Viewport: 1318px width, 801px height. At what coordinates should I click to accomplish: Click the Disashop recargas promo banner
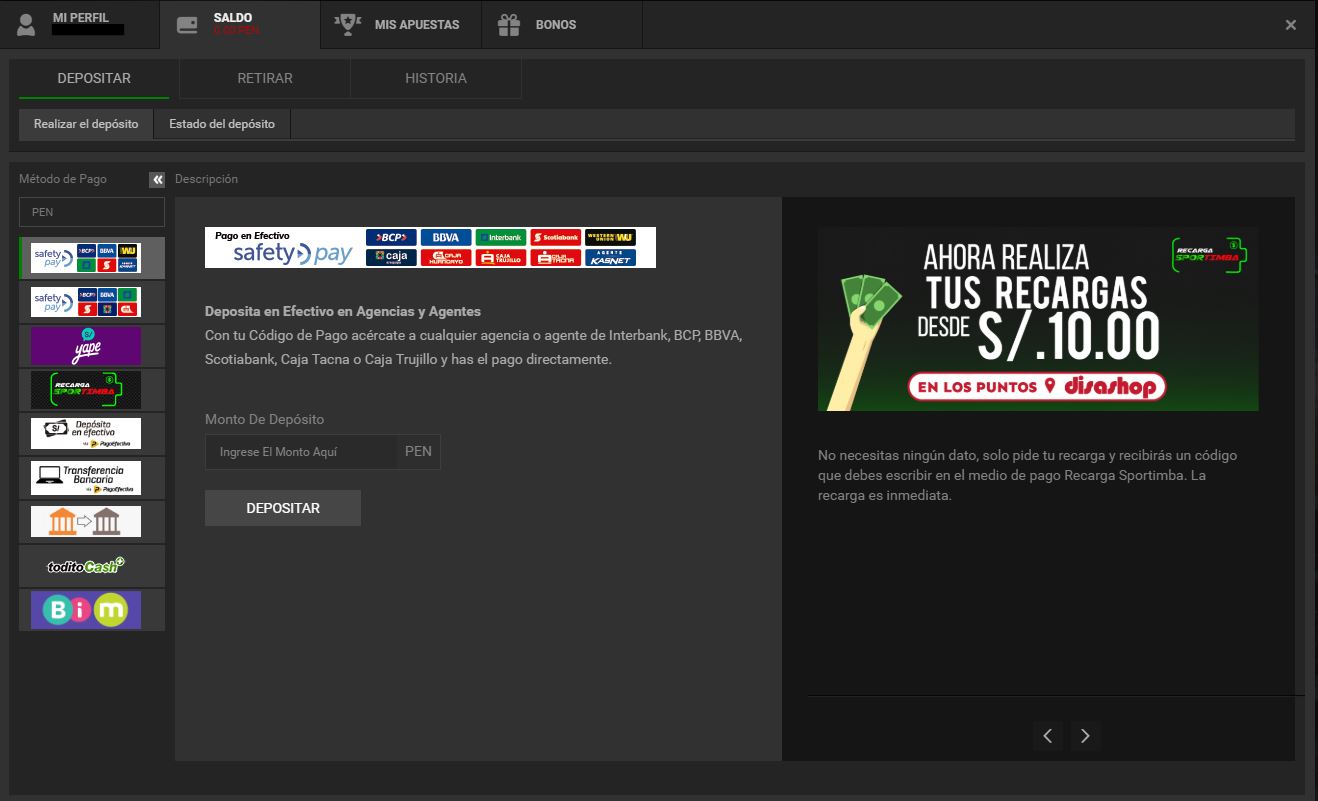coord(1037,319)
